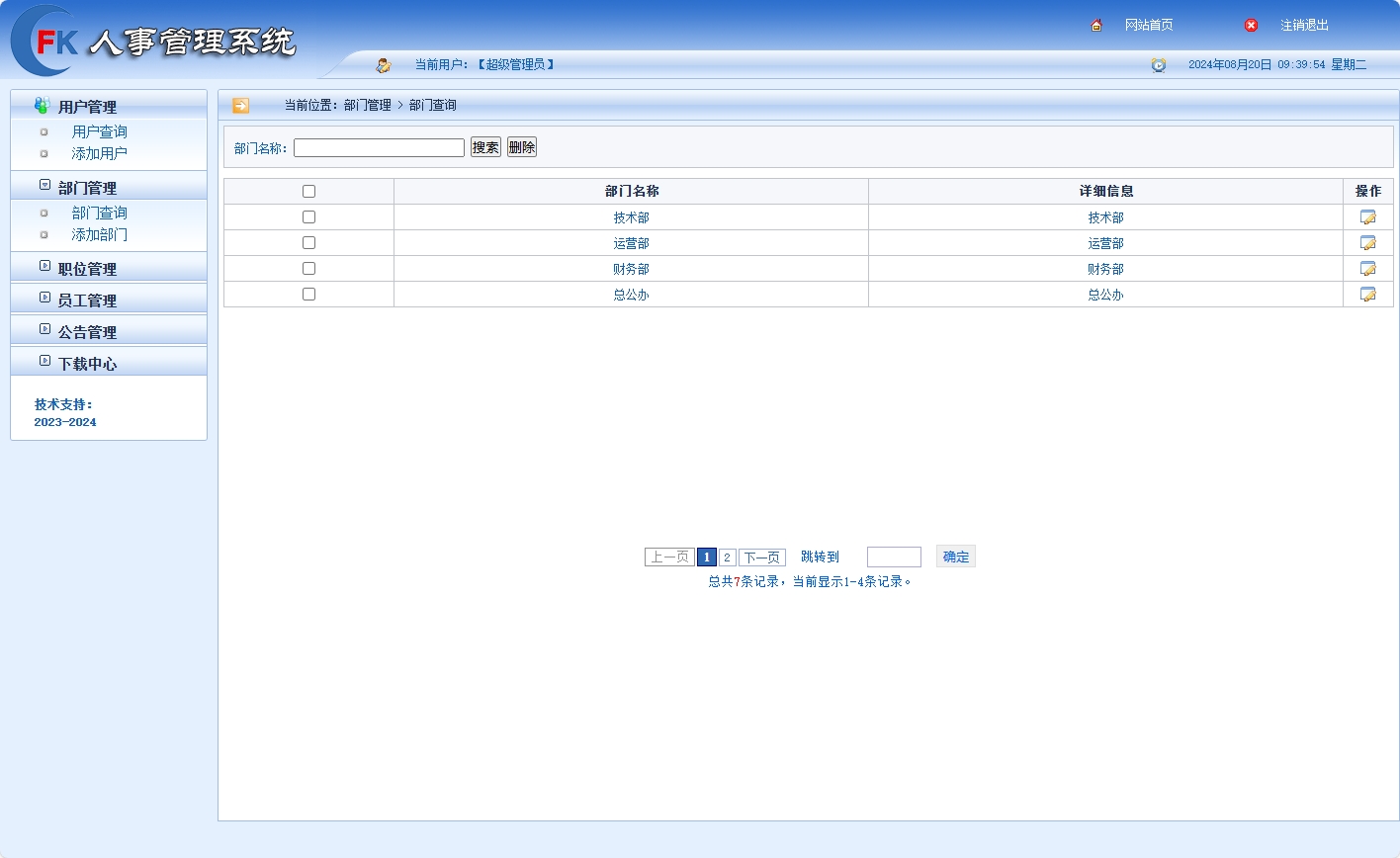Screen dimensions: 1400x858
Task: Click 财务部 in the 部门名称 column
Action: (x=631, y=269)
